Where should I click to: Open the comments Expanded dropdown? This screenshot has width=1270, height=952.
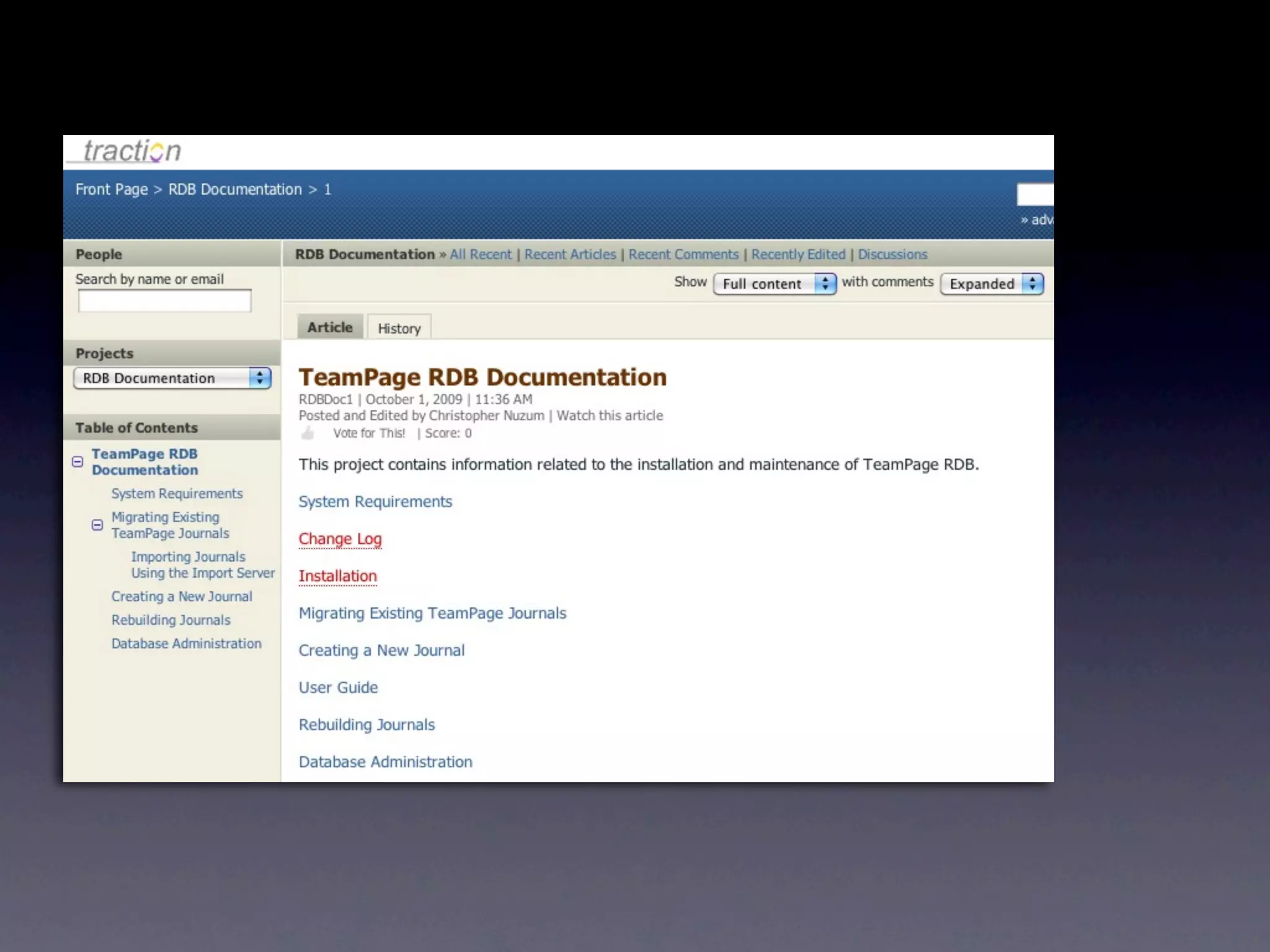tap(991, 284)
